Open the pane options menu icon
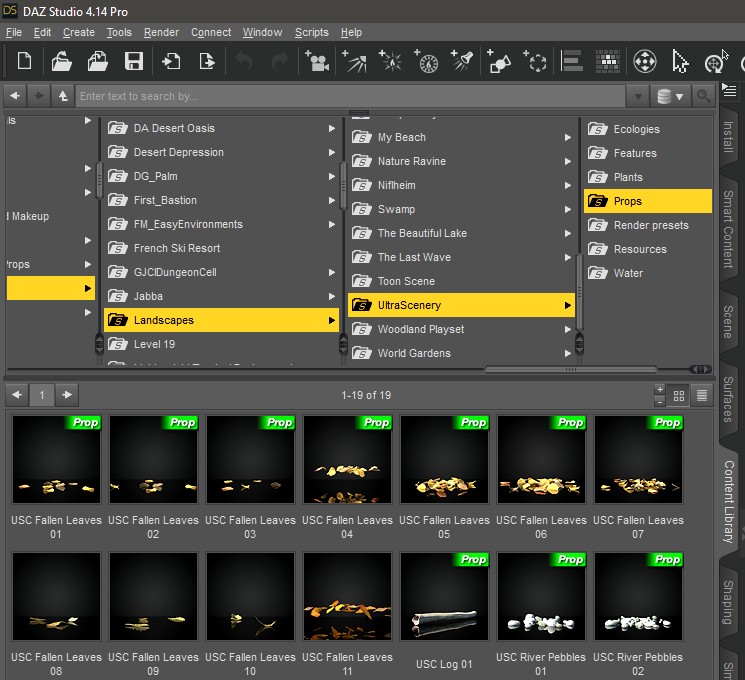The width and height of the screenshot is (745, 680). coord(729,90)
